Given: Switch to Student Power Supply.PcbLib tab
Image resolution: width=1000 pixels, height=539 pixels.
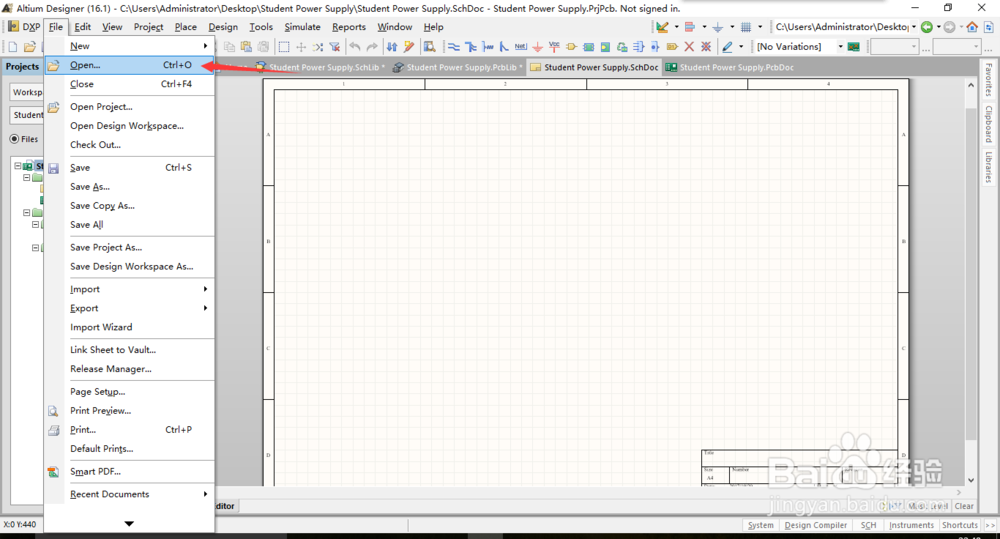Looking at the screenshot, I should (458, 67).
